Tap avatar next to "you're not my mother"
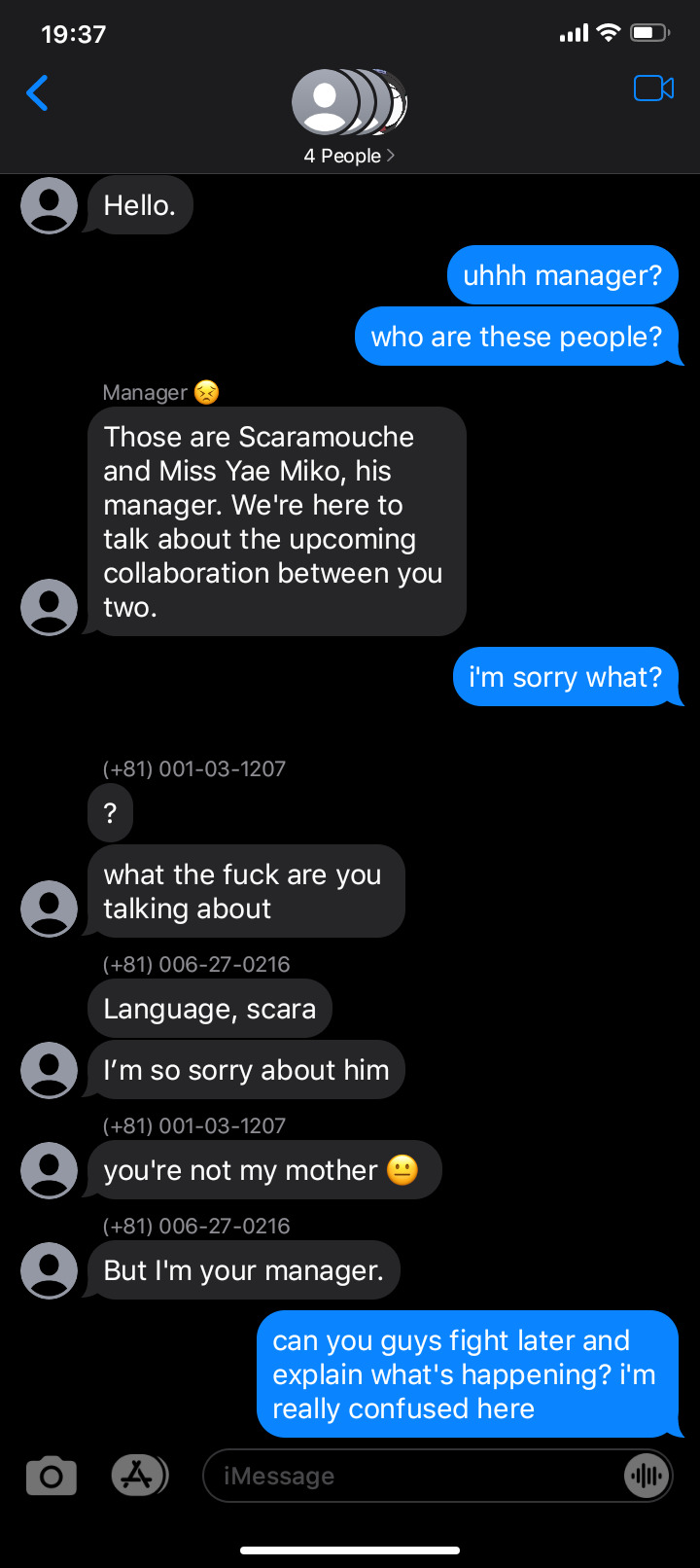This screenshot has height=1568, width=700. click(49, 1170)
